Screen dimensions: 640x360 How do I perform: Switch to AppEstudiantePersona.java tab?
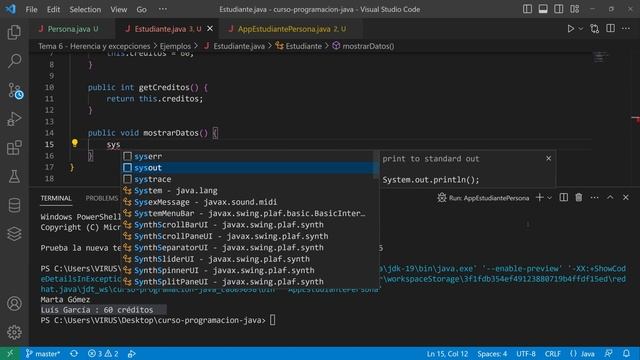291,29
